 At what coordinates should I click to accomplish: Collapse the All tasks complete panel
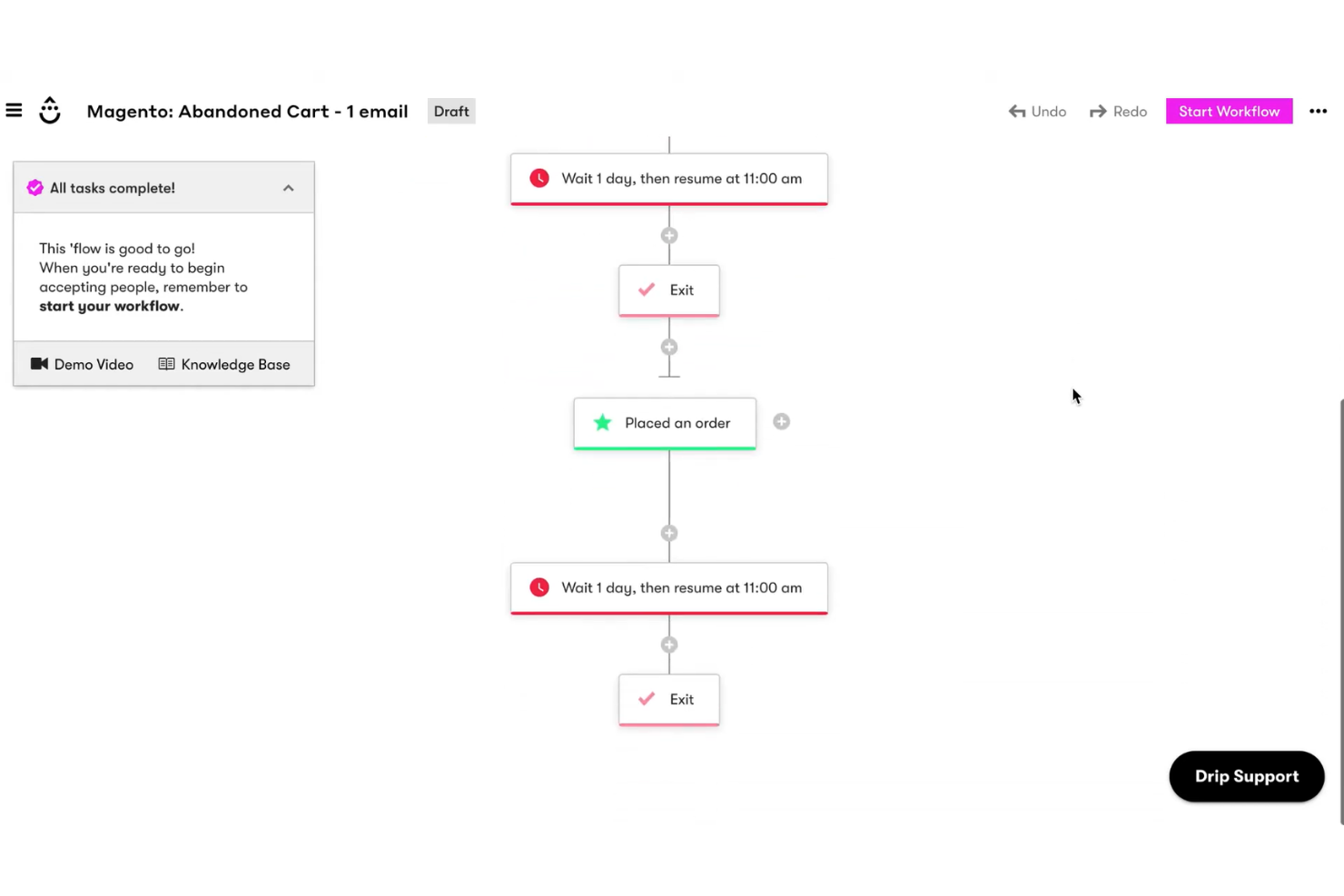(288, 188)
